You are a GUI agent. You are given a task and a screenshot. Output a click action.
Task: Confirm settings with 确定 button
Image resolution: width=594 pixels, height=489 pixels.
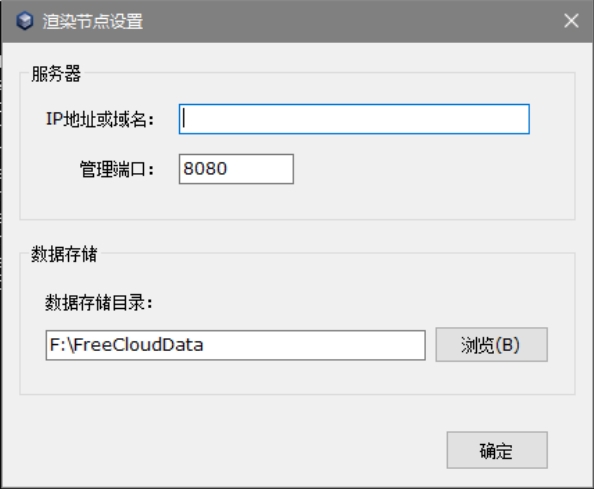[497, 450]
